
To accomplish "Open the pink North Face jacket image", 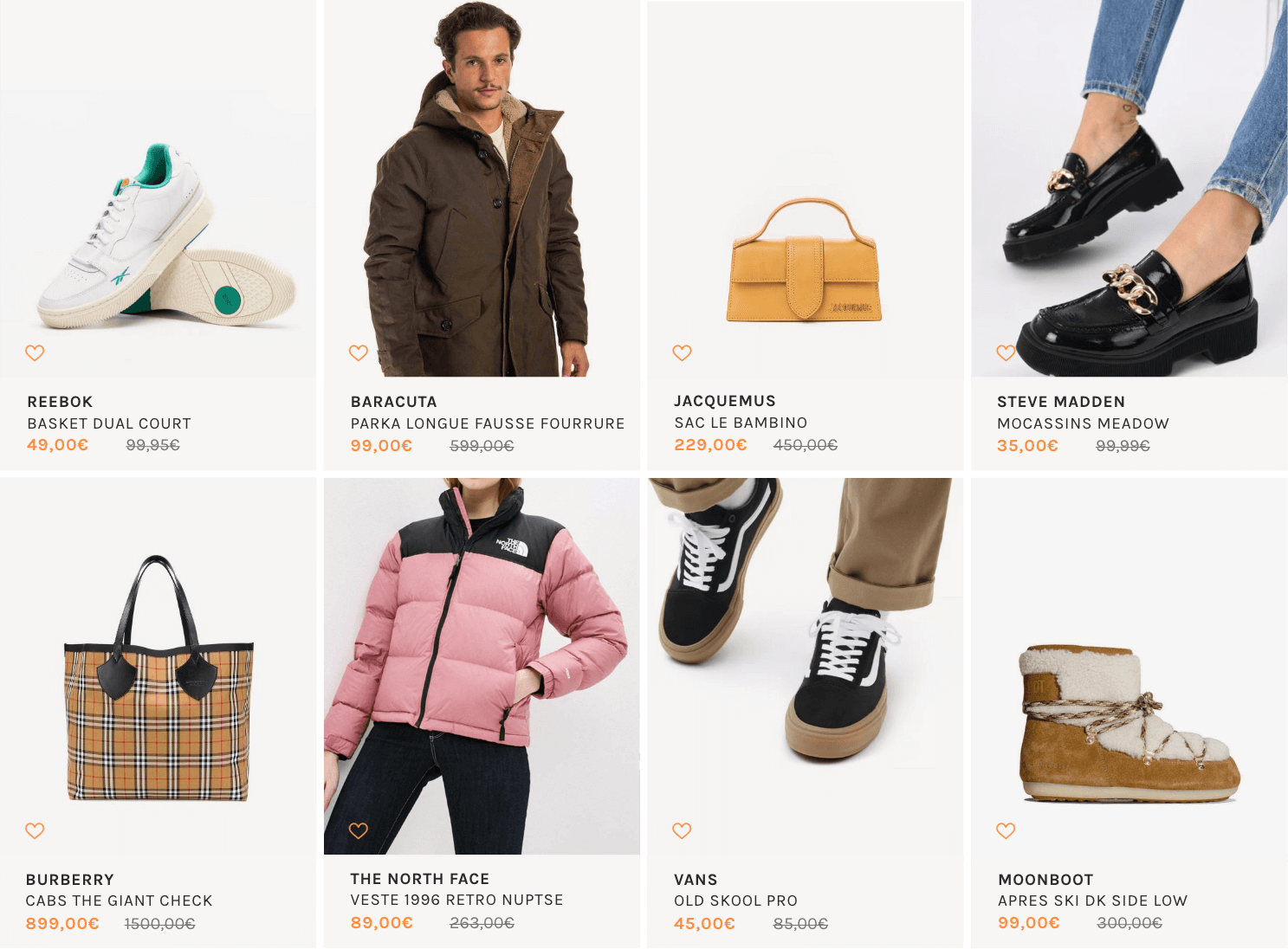I will click(482, 666).
